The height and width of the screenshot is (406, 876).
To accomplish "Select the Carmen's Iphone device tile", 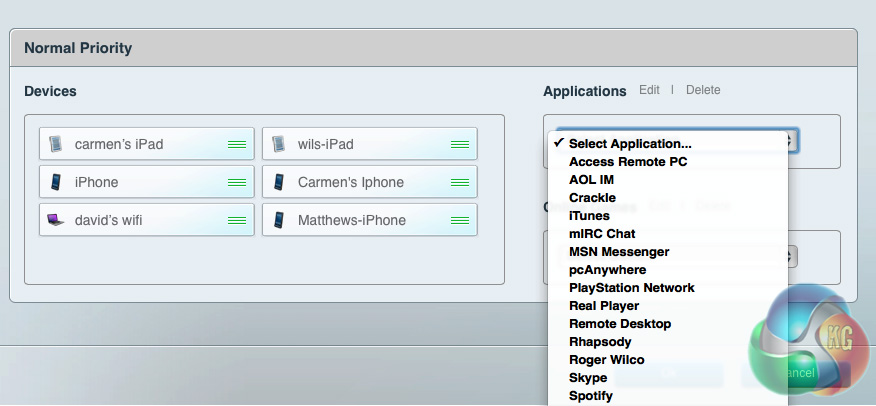I will tap(369, 182).
